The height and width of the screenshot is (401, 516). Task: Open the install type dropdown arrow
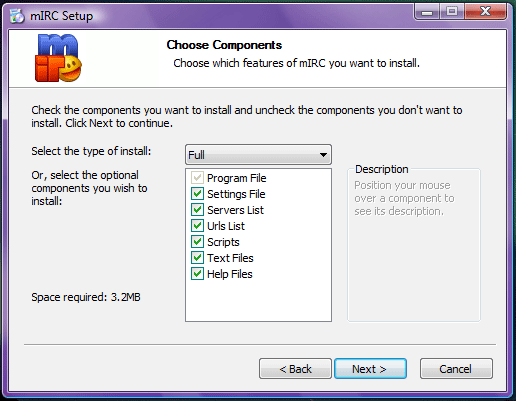(x=323, y=155)
